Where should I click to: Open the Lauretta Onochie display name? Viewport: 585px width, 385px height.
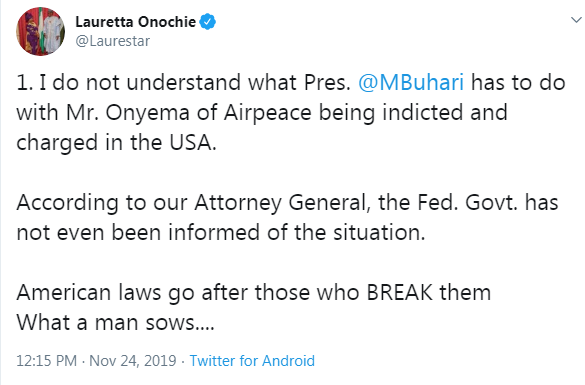click(135, 22)
